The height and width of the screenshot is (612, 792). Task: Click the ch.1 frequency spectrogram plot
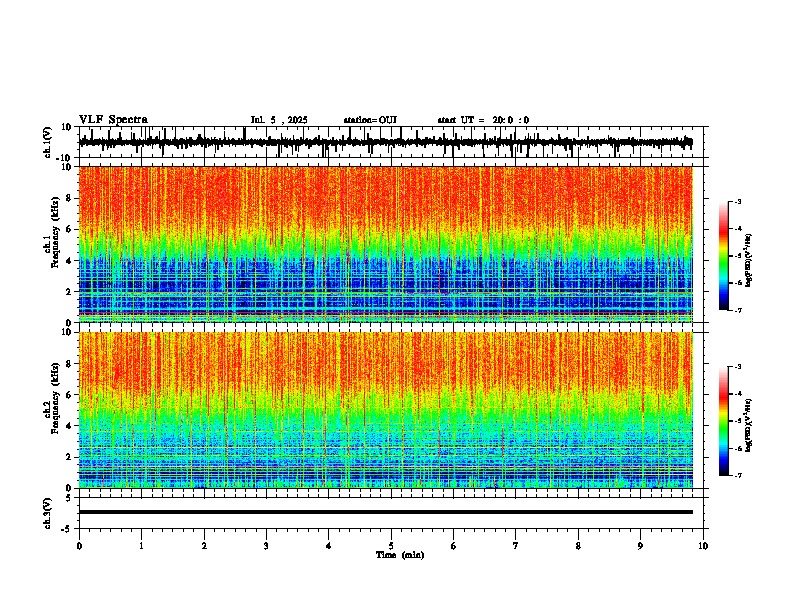(x=386, y=244)
